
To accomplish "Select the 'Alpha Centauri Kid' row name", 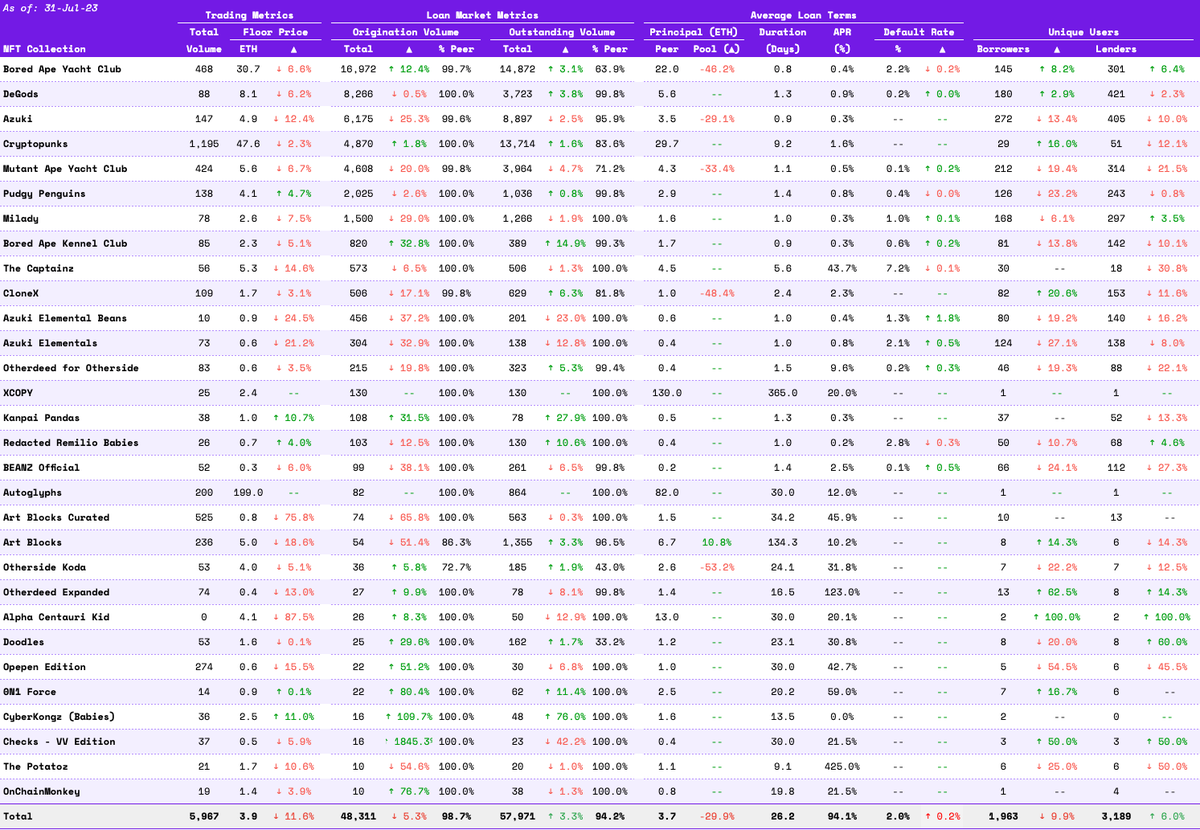I will click(56, 617).
